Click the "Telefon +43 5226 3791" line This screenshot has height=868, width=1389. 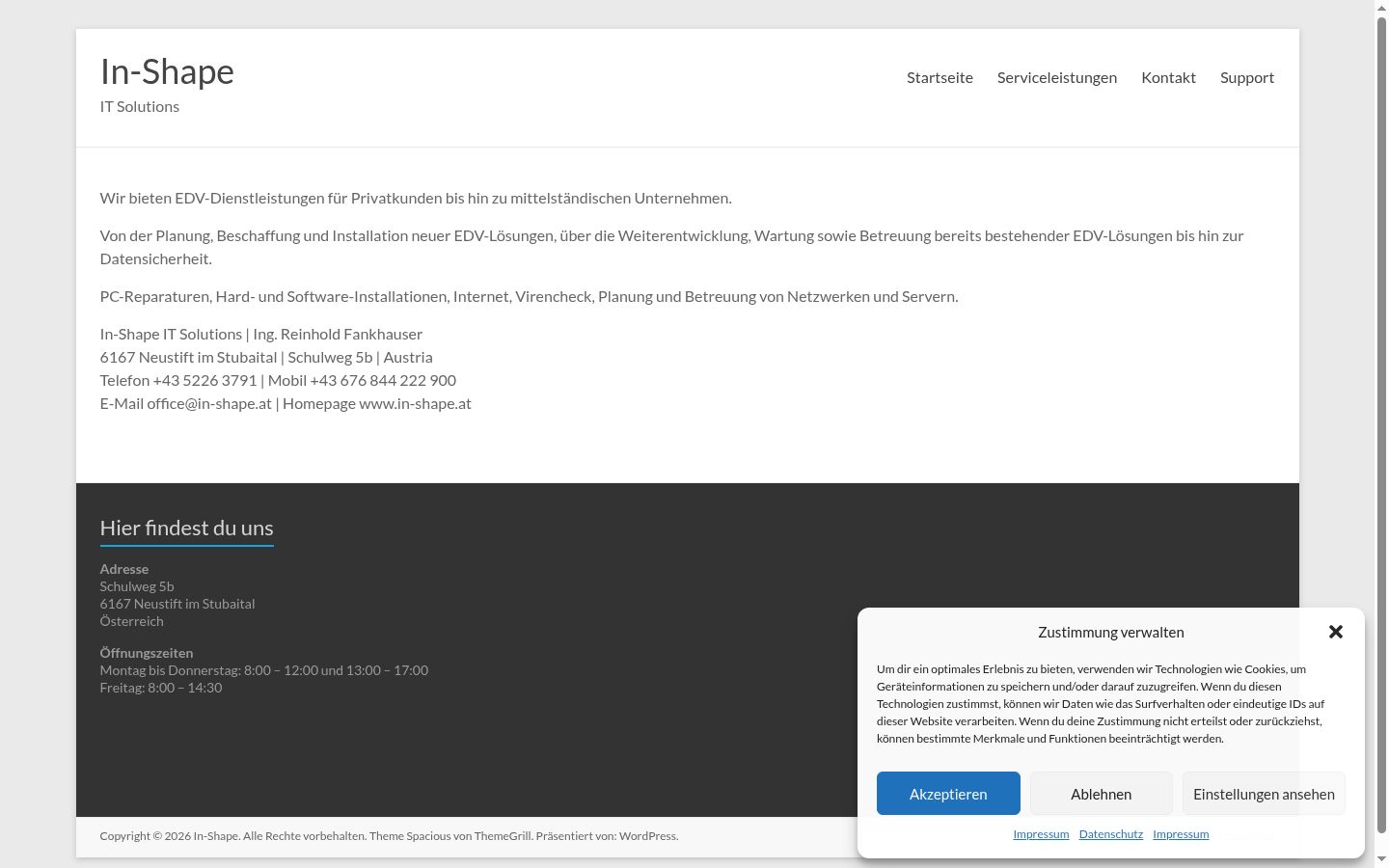coord(278,380)
